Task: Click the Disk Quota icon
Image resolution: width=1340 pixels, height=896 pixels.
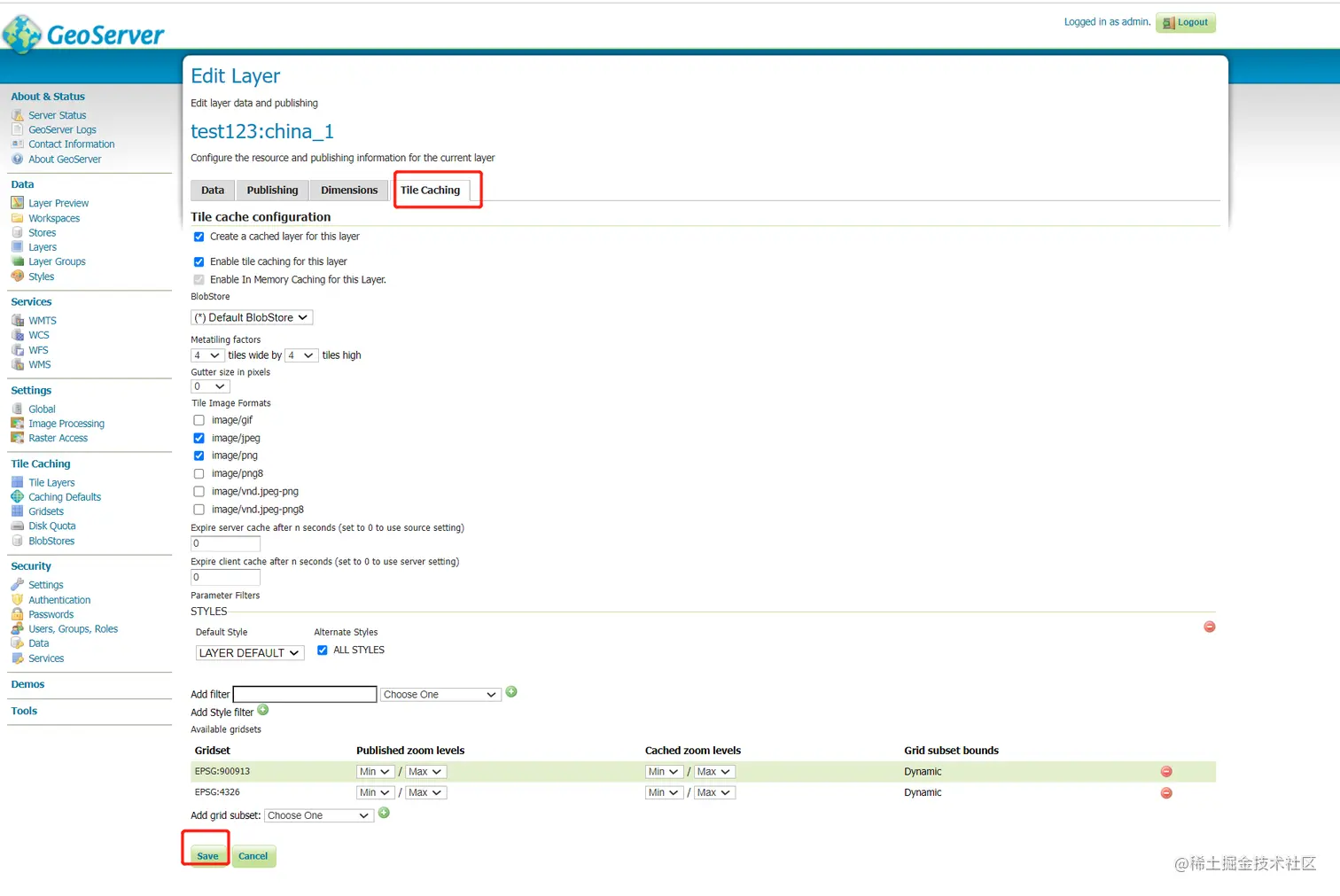Action: (x=17, y=526)
